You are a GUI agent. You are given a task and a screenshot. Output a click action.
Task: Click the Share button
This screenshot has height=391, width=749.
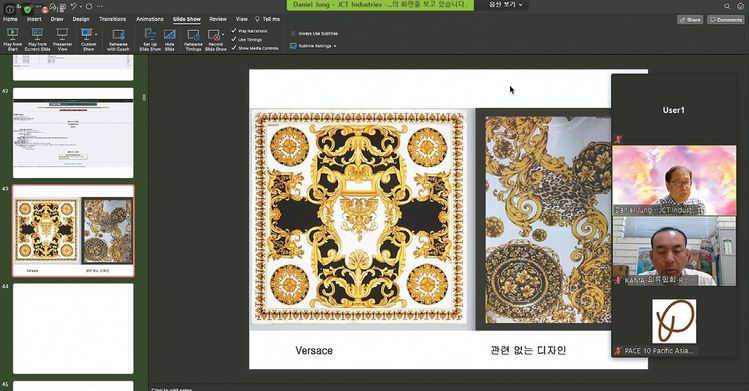[x=690, y=20]
